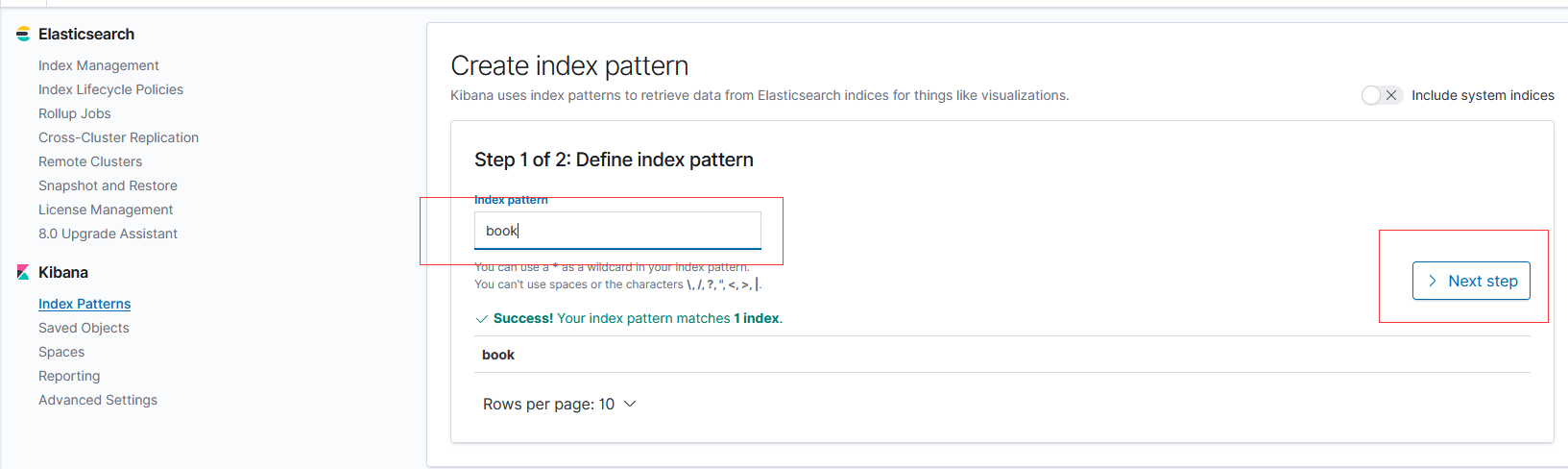Open 8.0 Upgrade Assistant
The image size is (1568, 469).
coord(108,234)
